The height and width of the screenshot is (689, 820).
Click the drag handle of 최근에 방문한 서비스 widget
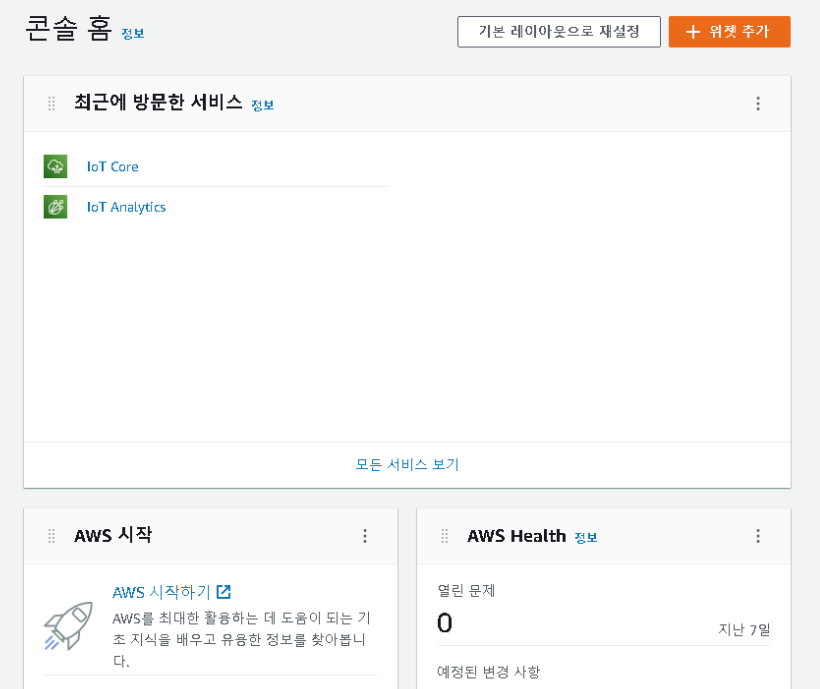[x=51, y=104]
